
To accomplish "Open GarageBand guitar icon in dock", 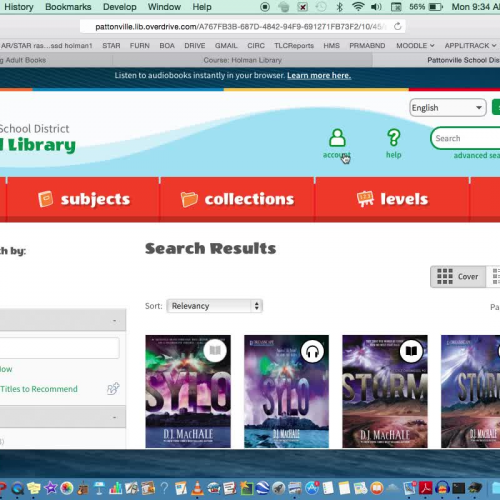I will tap(83, 489).
